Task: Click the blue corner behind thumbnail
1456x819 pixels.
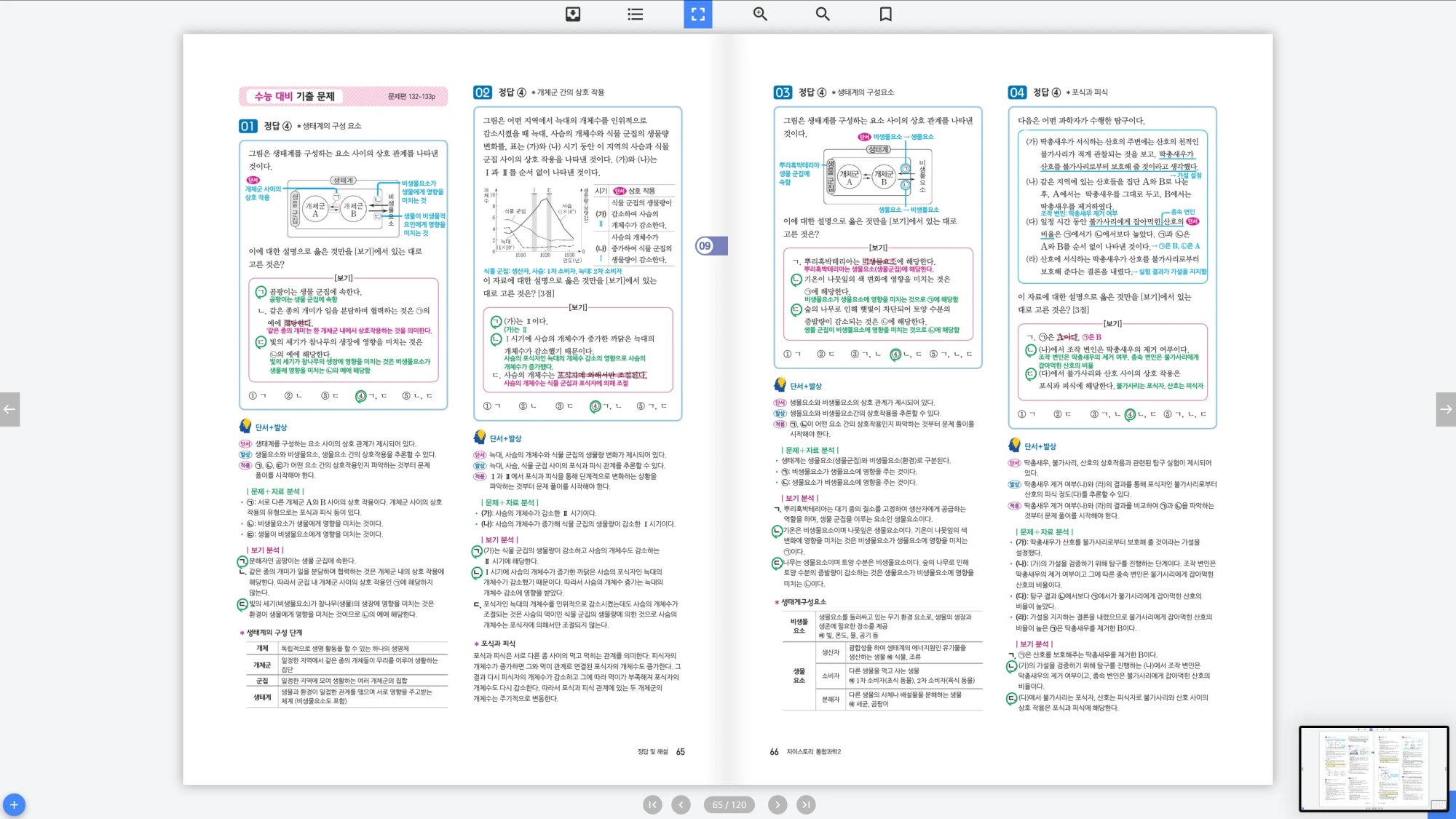Action: click(x=1452, y=804)
